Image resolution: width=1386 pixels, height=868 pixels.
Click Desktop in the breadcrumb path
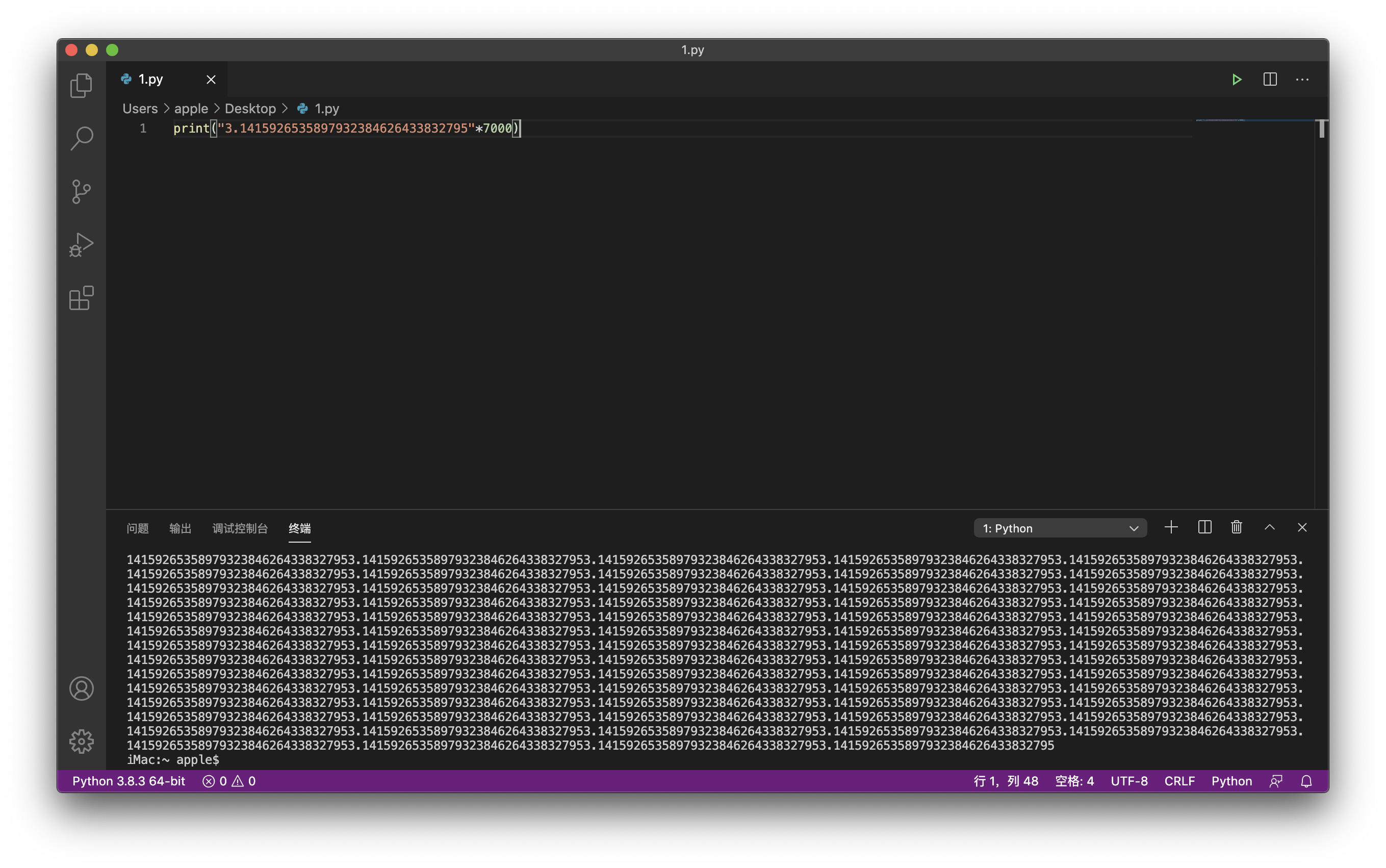pos(250,109)
